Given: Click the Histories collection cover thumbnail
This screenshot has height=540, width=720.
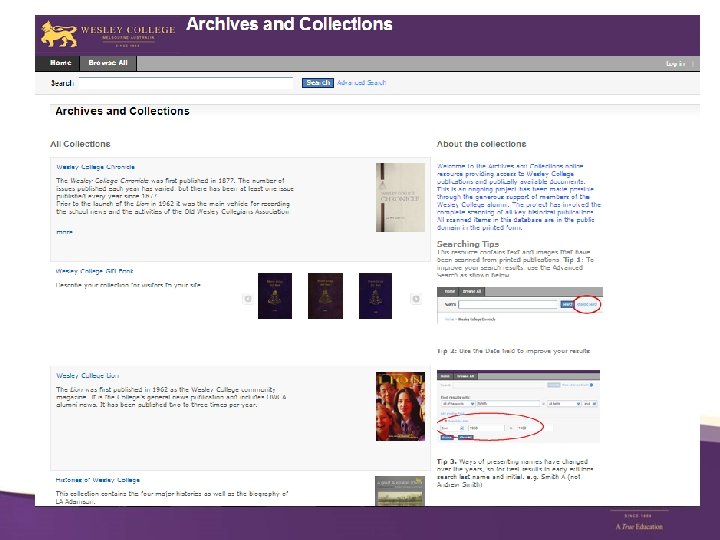Looking at the screenshot, I should pyautogui.click(x=400, y=491).
